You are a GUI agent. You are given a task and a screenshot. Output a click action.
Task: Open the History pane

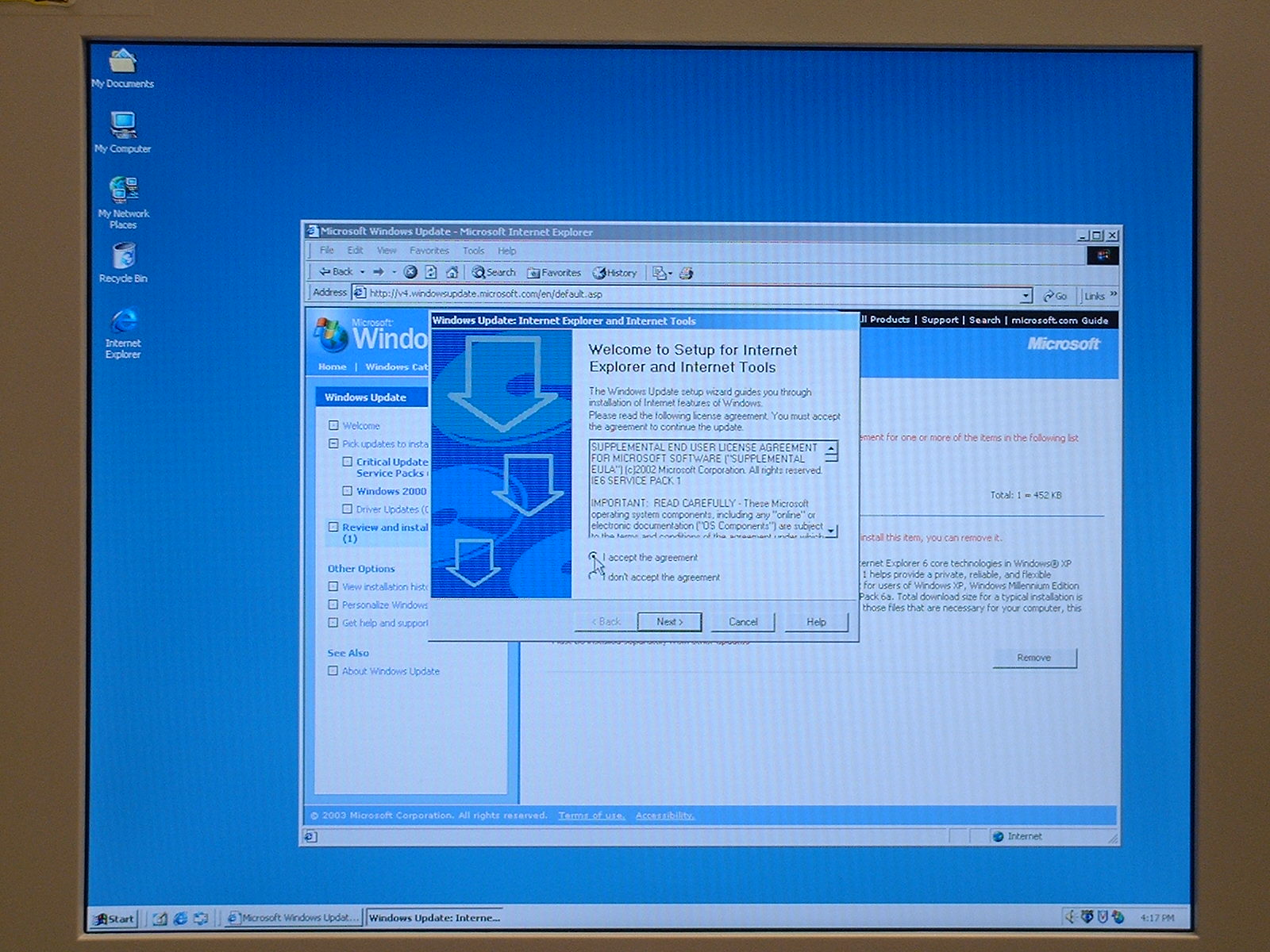tap(615, 273)
